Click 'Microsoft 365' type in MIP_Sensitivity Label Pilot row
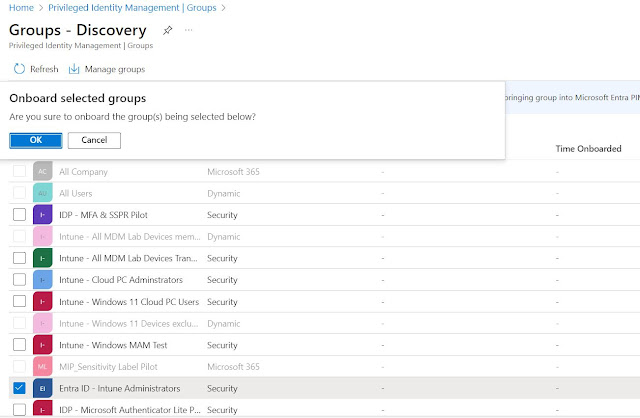The image size is (640, 418). (x=233, y=367)
